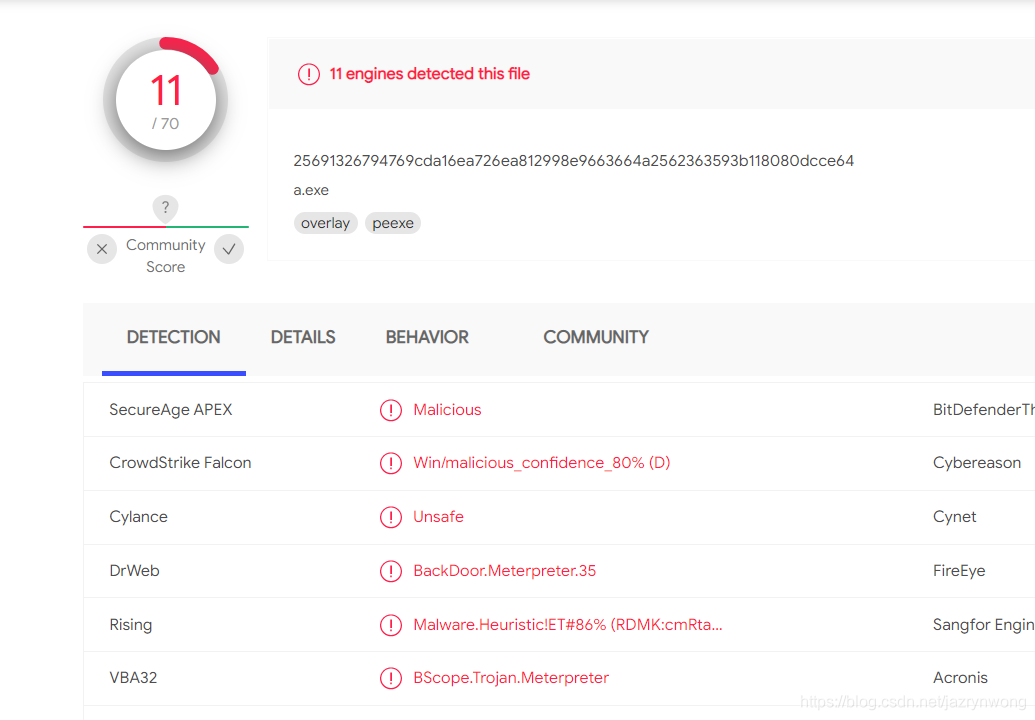This screenshot has height=720, width=1035.
Task: Select the file SHA-256 hash text
Action: [574, 161]
